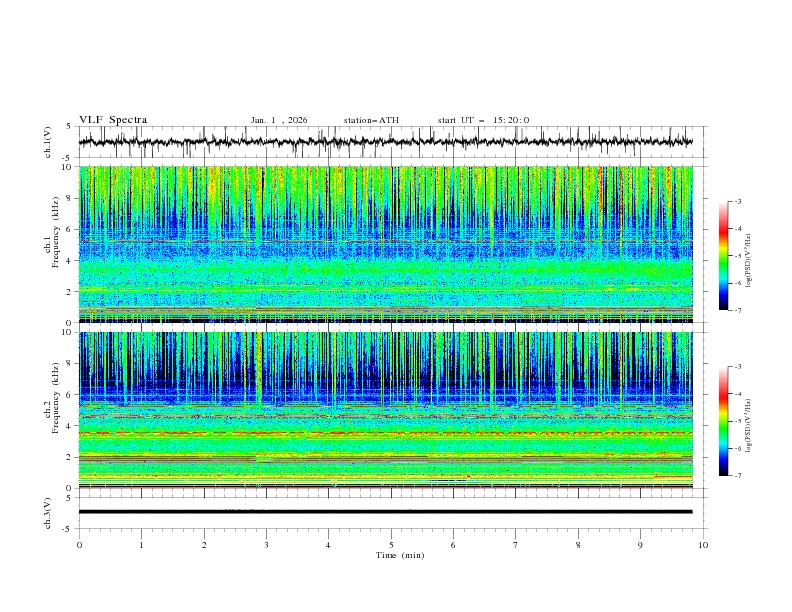Viewport: 792px width, 612px height.
Task: Click the ch.1 frequency tick '6'
Action: point(71,229)
